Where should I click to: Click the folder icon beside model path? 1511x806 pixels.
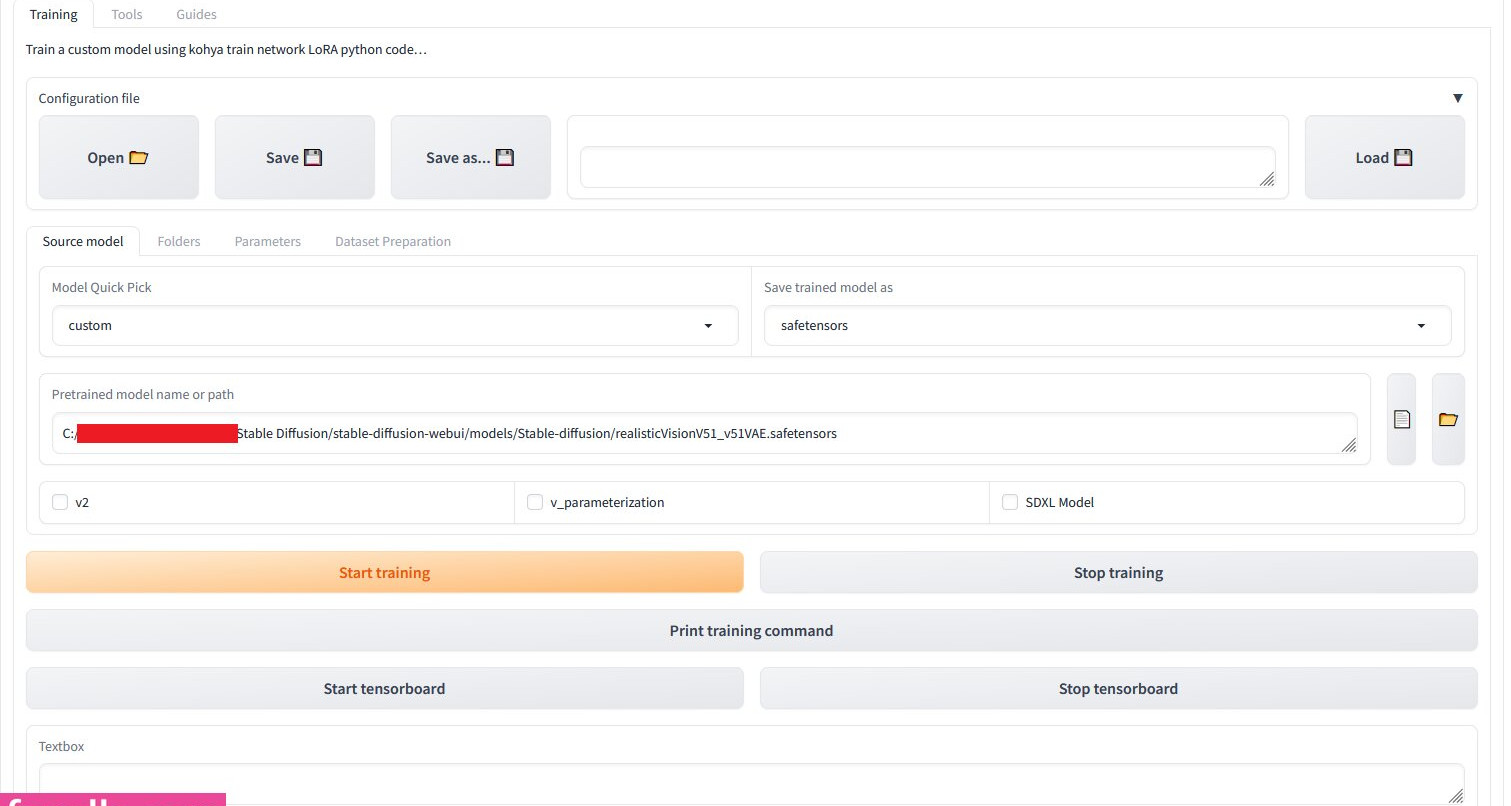pyautogui.click(x=1447, y=420)
